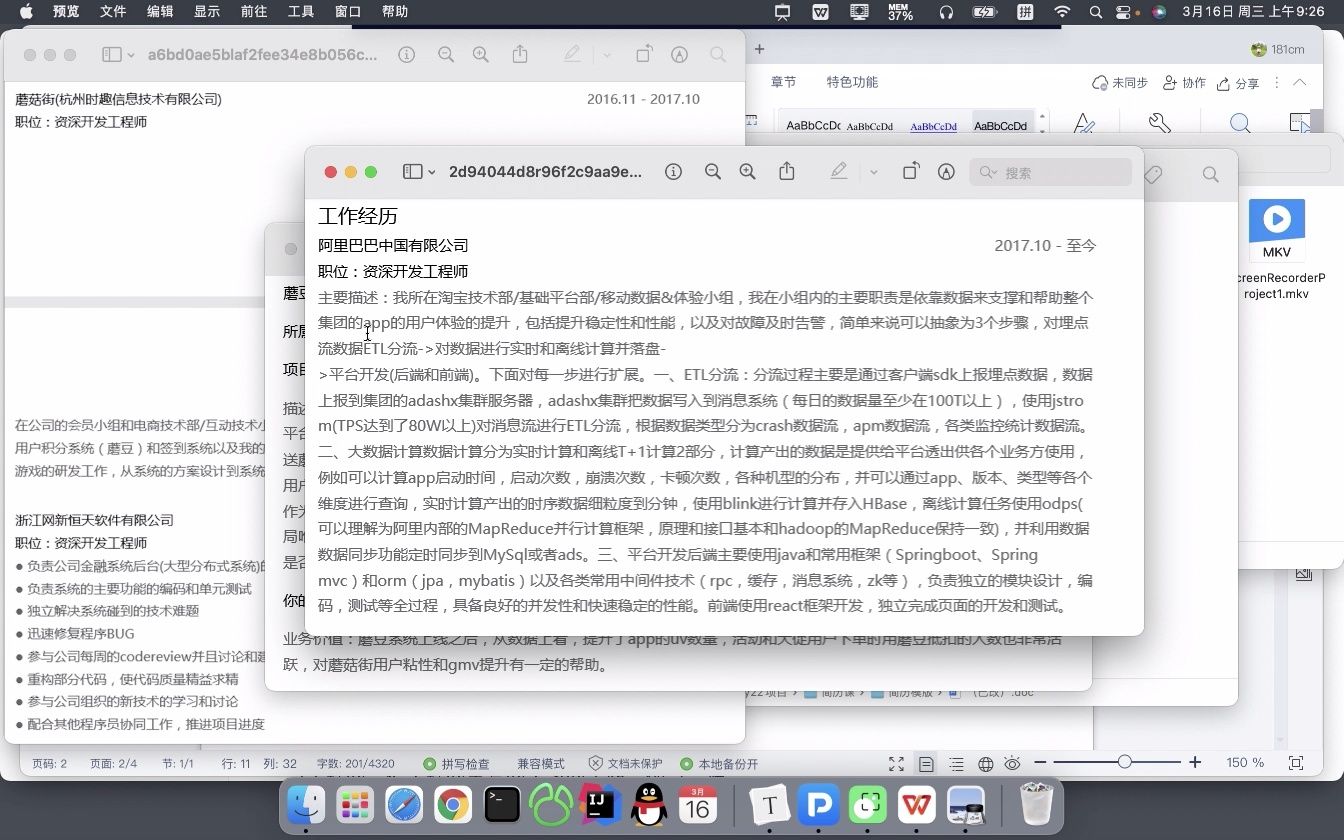Open Chrome from the Dock
The height and width of the screenshot is (840, 1344).
[452, 804]
